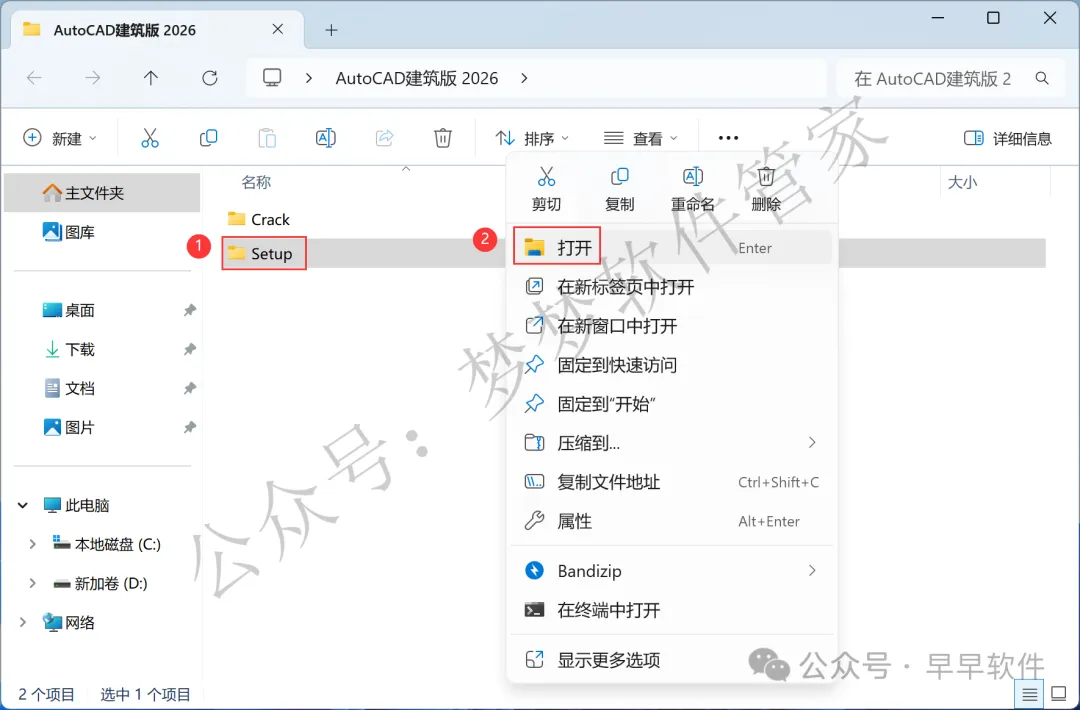Unpin 文档 via its pin icon
The image size is (1080, 710).
tap(189, 388)
